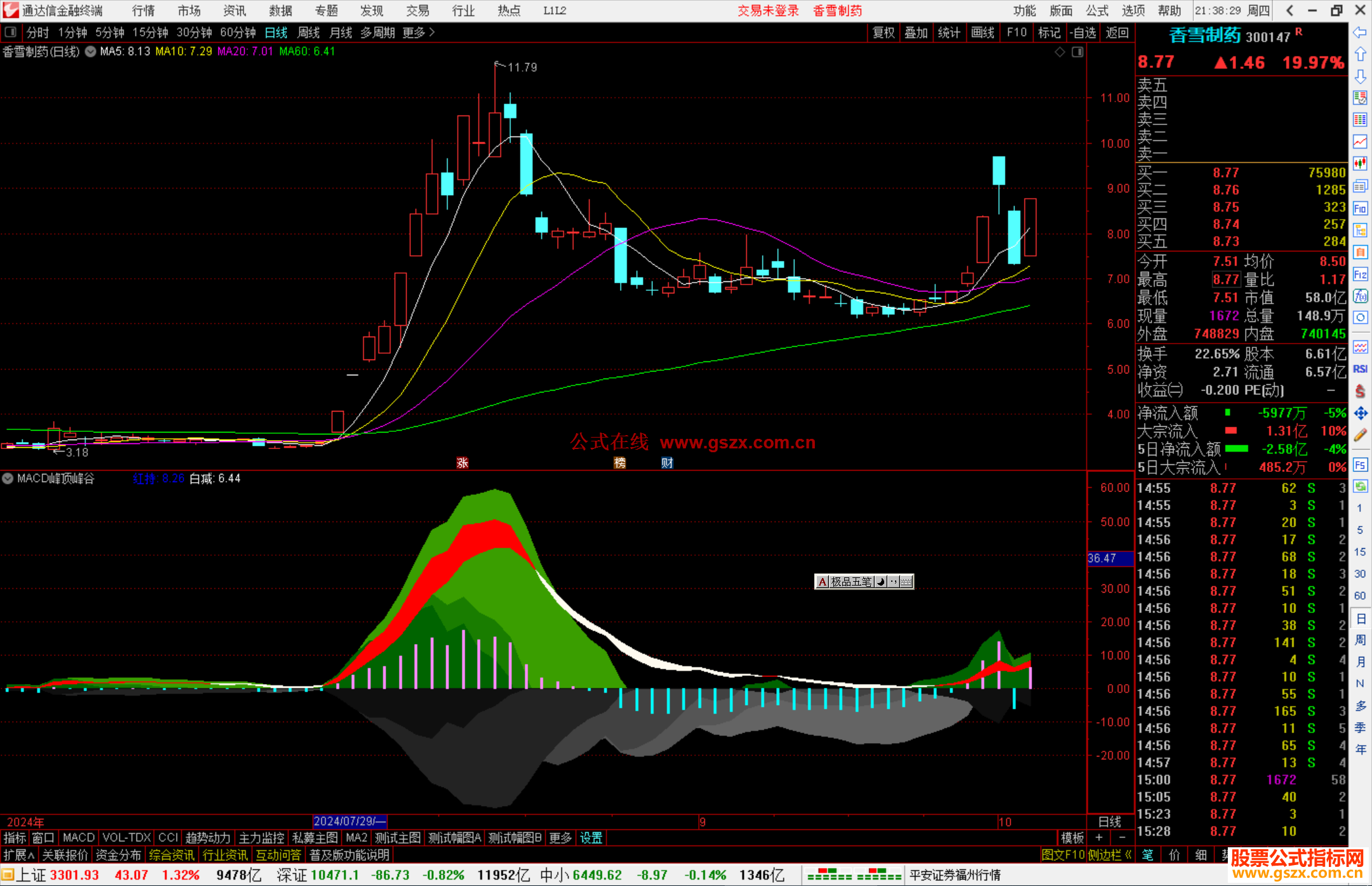Toggle 叠加 overlay option
The image size is (1372, 886).
coord(917,32)
